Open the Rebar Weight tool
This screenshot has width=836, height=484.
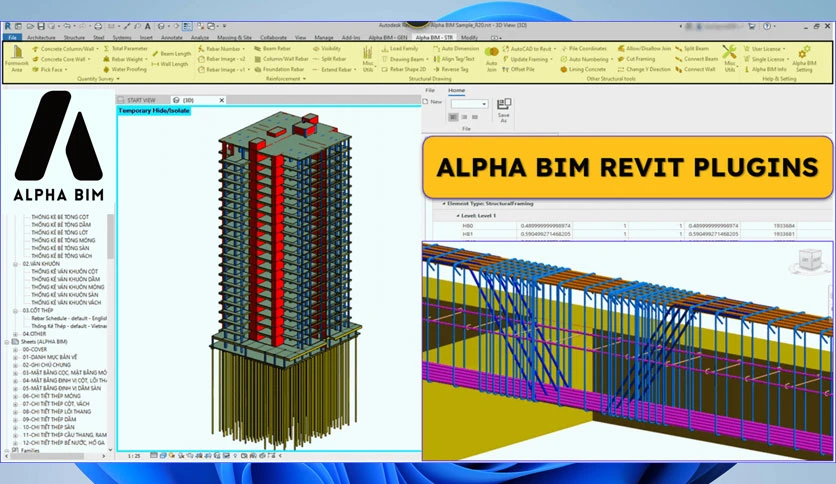click(x=125, y=59)
